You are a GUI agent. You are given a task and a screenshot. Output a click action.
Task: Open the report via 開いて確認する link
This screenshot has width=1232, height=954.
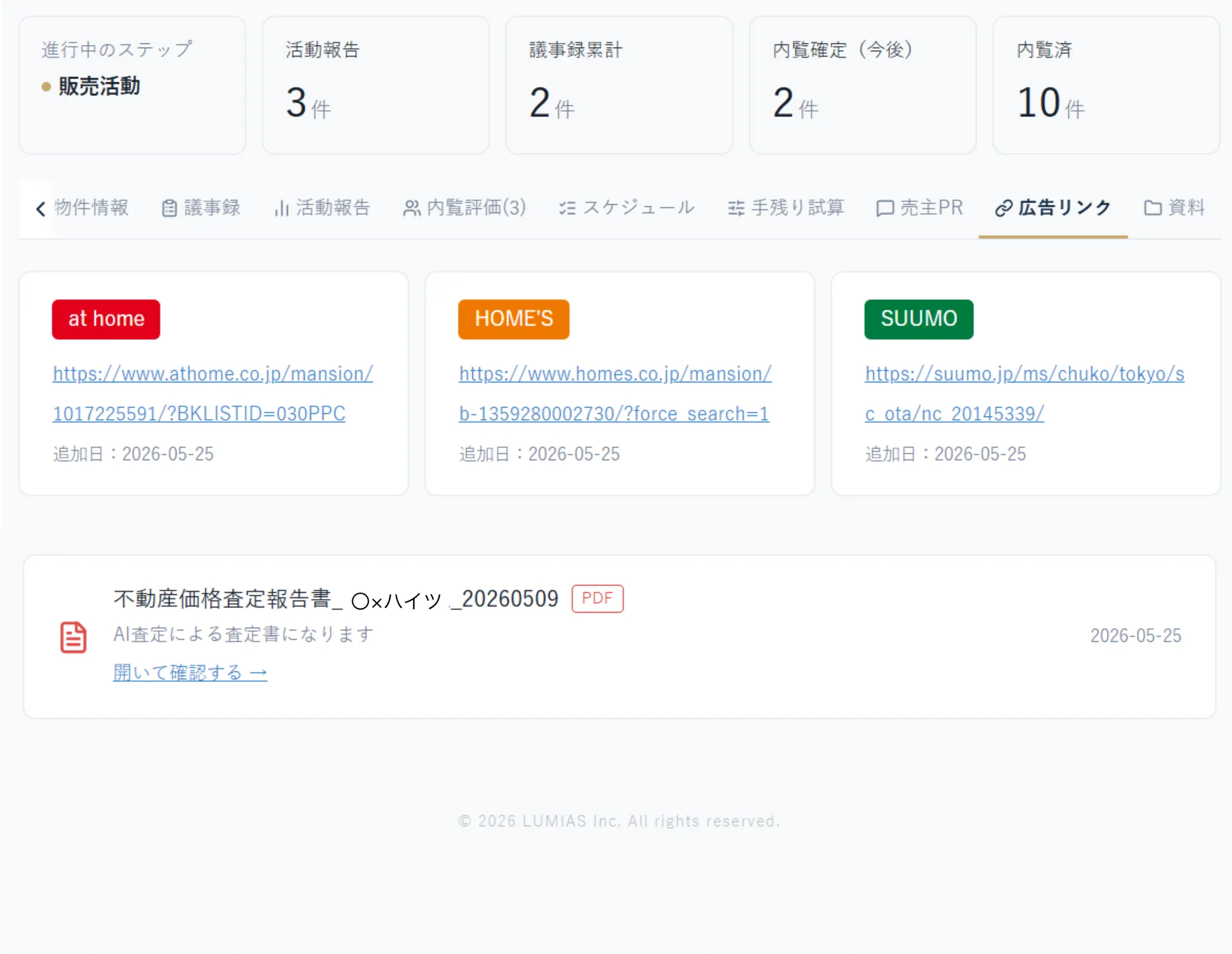[190, 672]
